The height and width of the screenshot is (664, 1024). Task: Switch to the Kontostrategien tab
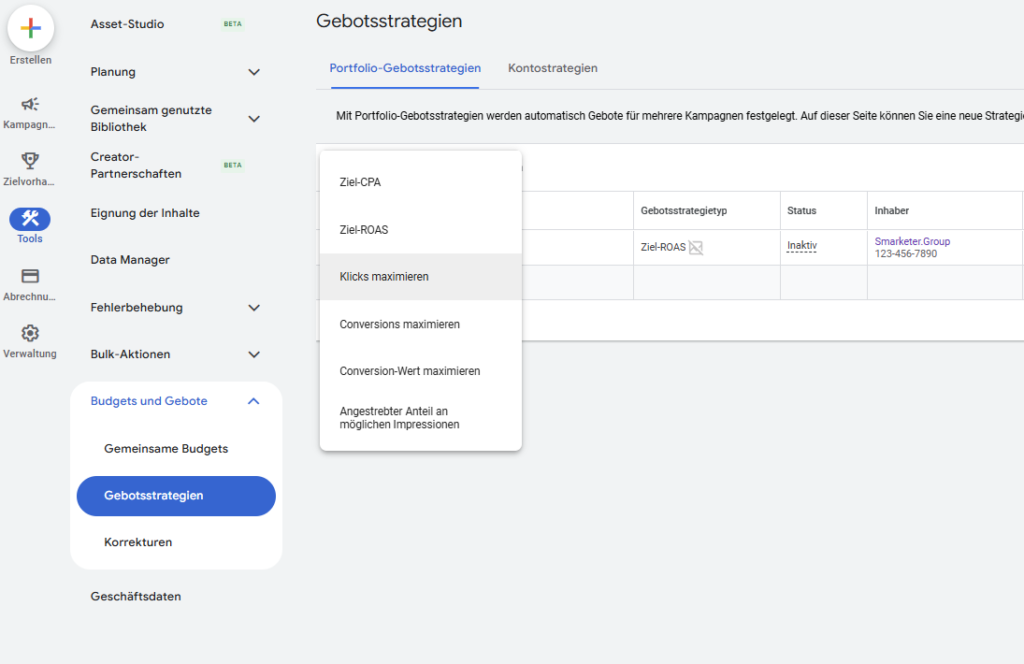tap(552, 69)
